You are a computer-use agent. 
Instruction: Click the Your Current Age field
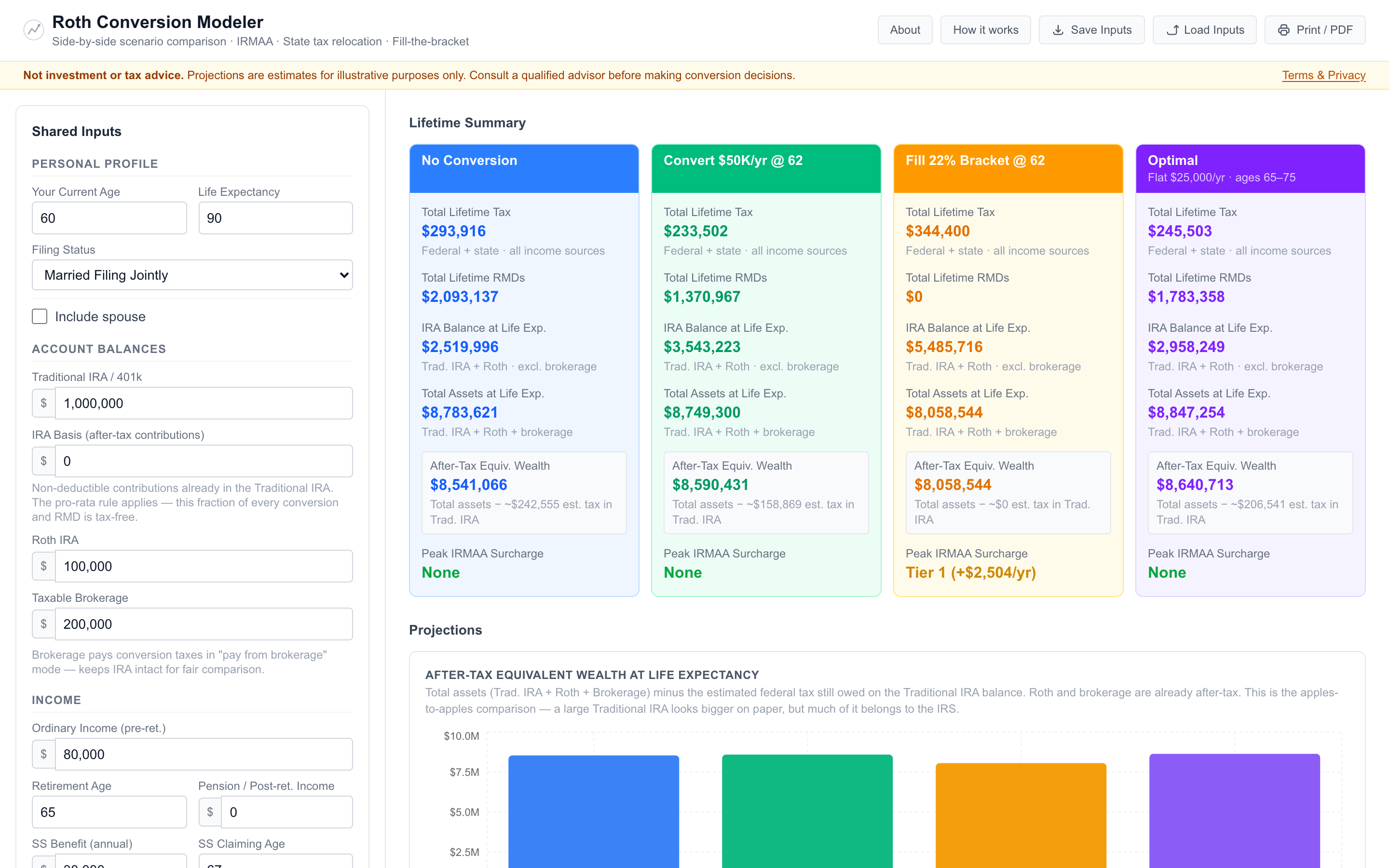109,218
